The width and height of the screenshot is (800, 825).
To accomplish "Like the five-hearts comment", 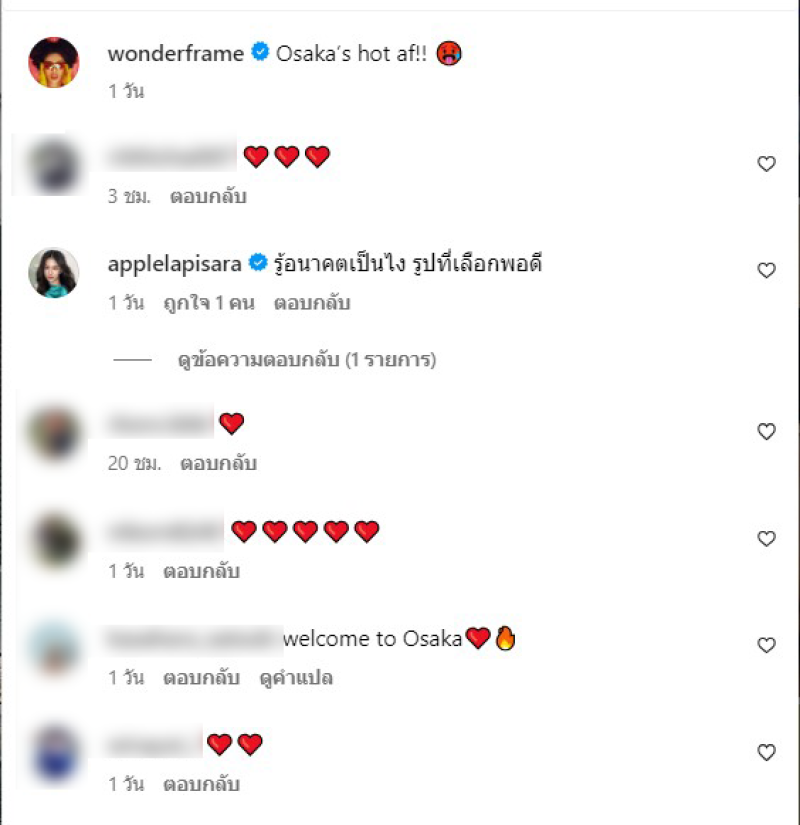I will point(766,539).
